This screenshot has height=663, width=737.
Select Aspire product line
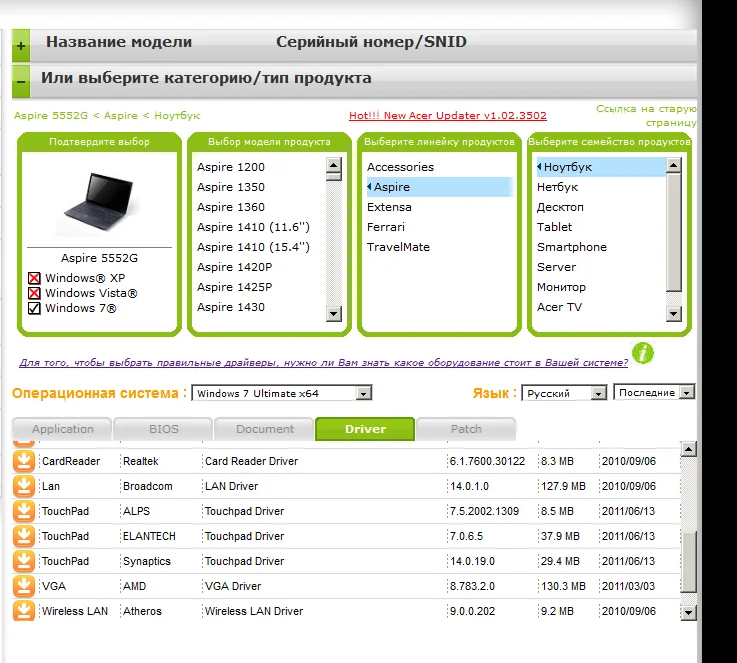(x=439, y=187)
